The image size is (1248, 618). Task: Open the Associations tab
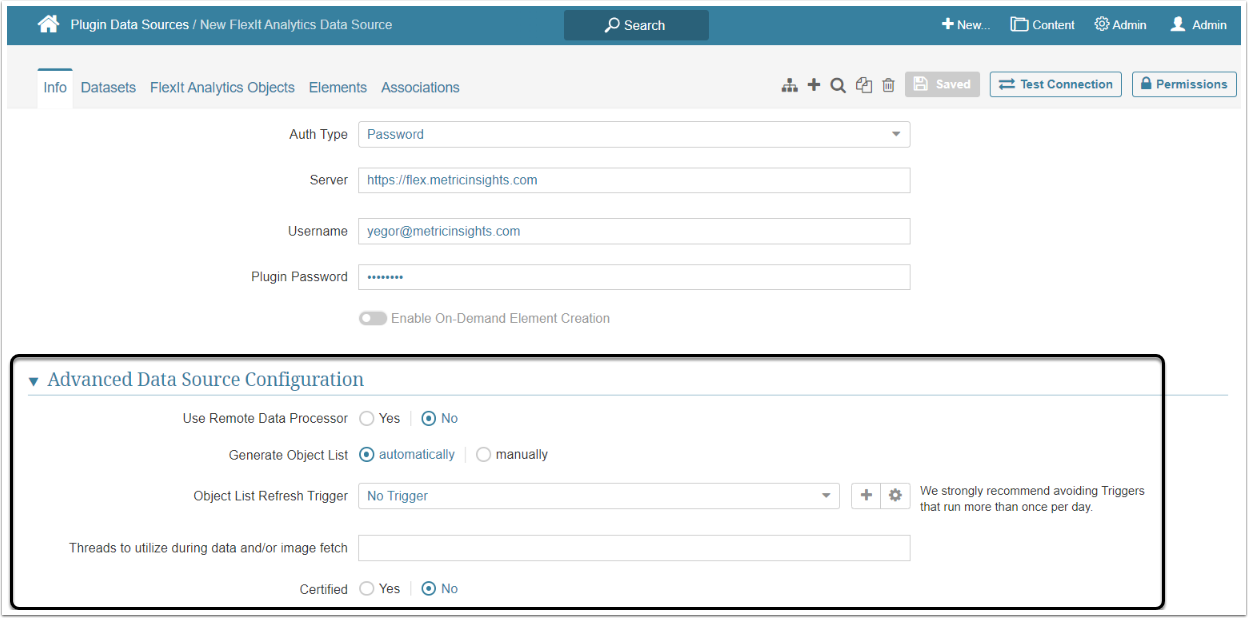(420, 88)
